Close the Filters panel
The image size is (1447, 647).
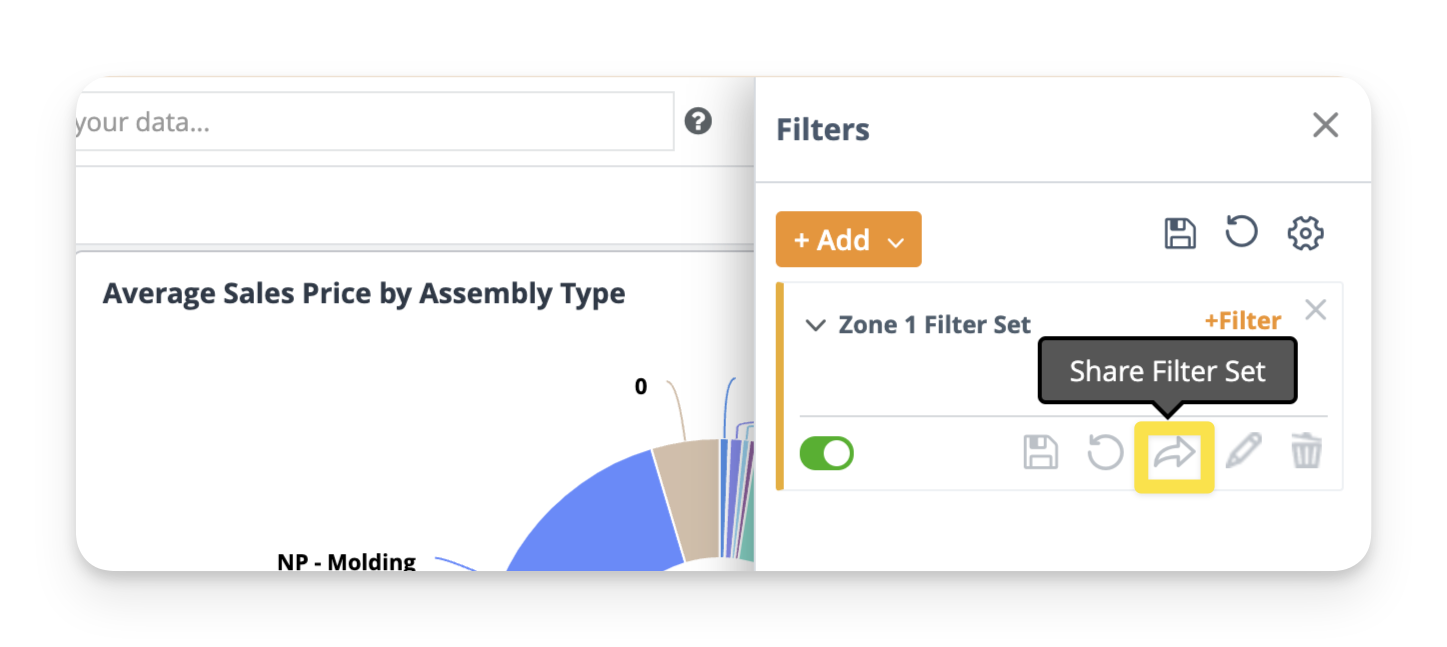[1325, 126]
